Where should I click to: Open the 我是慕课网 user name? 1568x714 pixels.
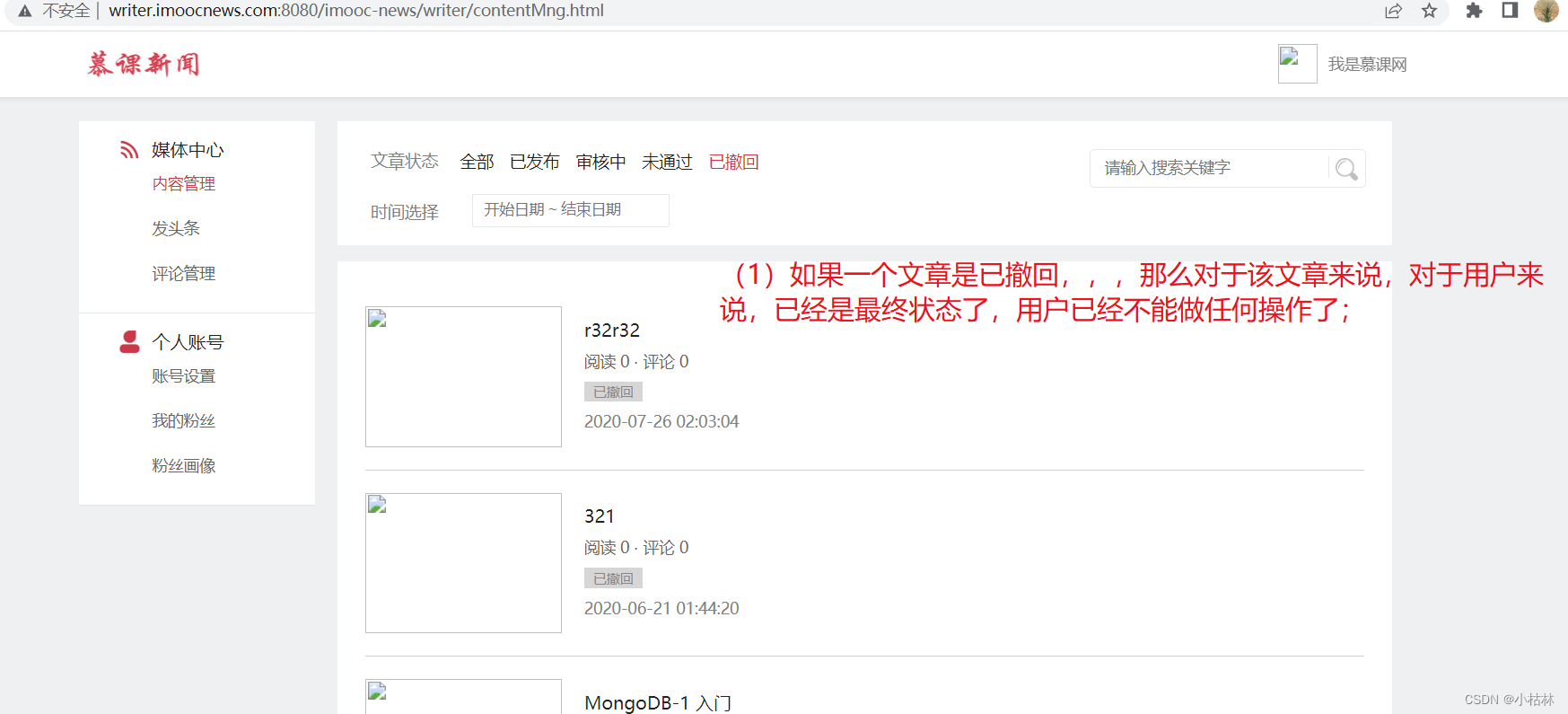point(1367,65)
